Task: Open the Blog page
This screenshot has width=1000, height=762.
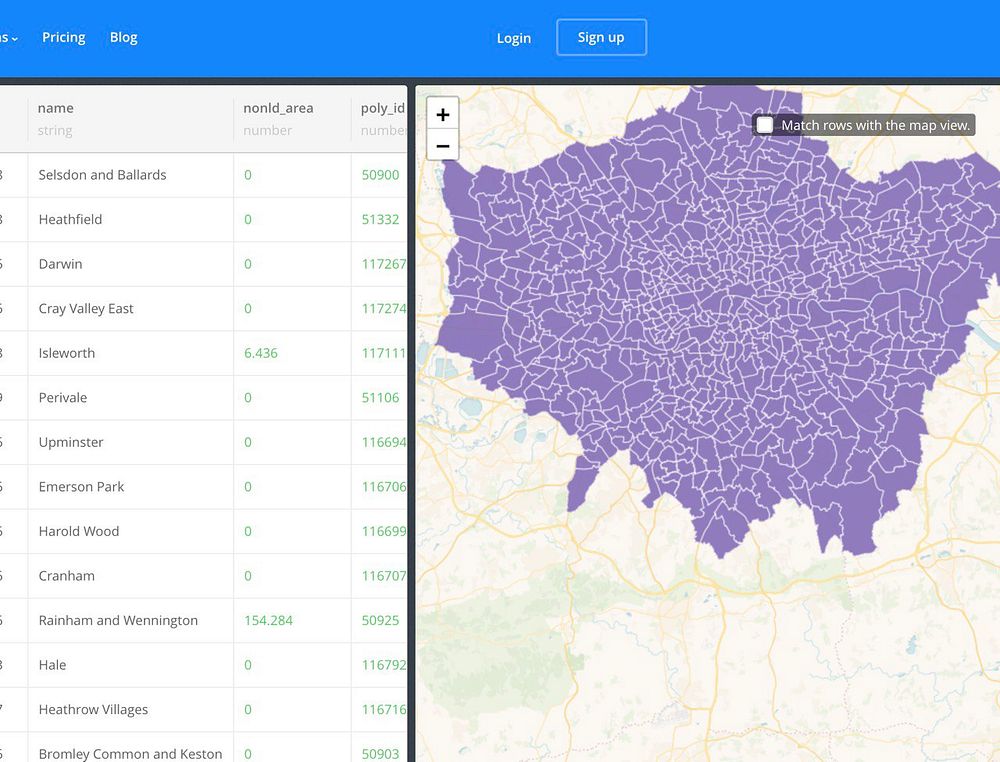Action: pos(124,38)
